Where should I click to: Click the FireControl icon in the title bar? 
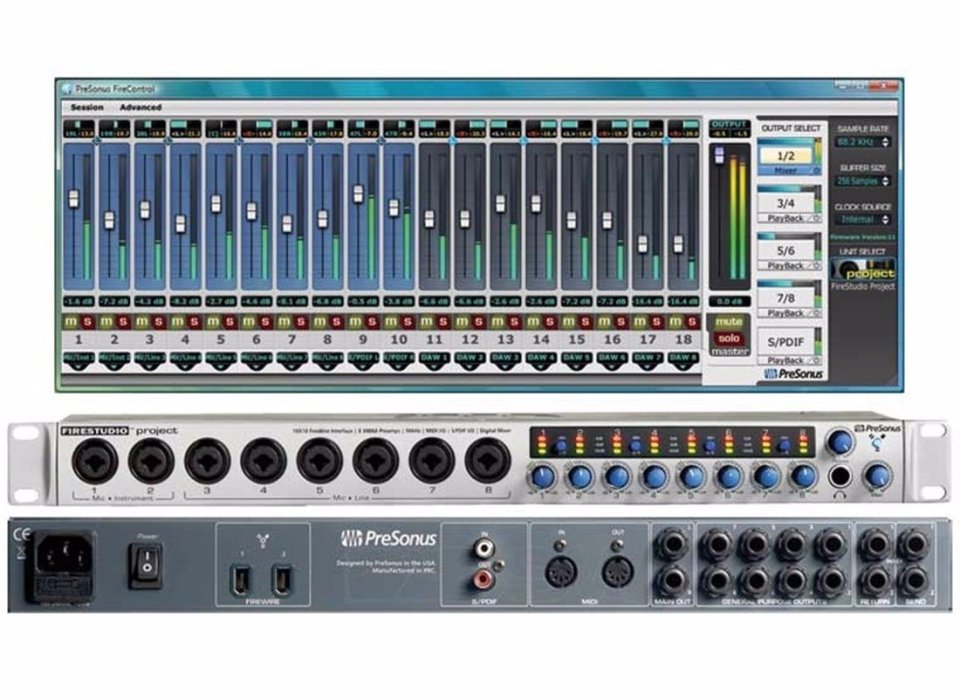[x=67, y=87]
